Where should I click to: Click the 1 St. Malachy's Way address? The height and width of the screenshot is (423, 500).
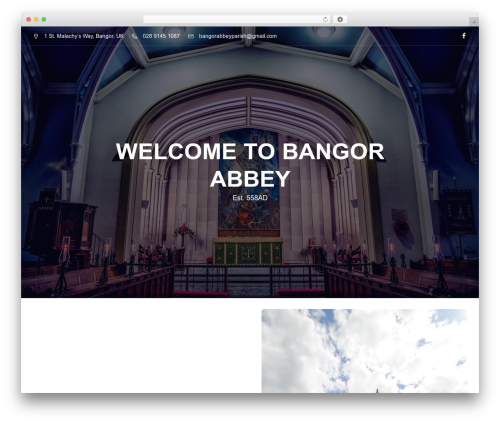pyautogui.click(x=84, y=36)
